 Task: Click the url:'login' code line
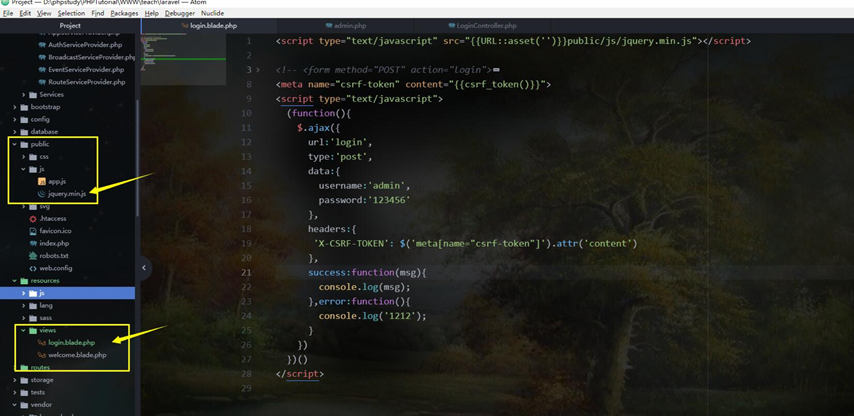tap(339, 142)
